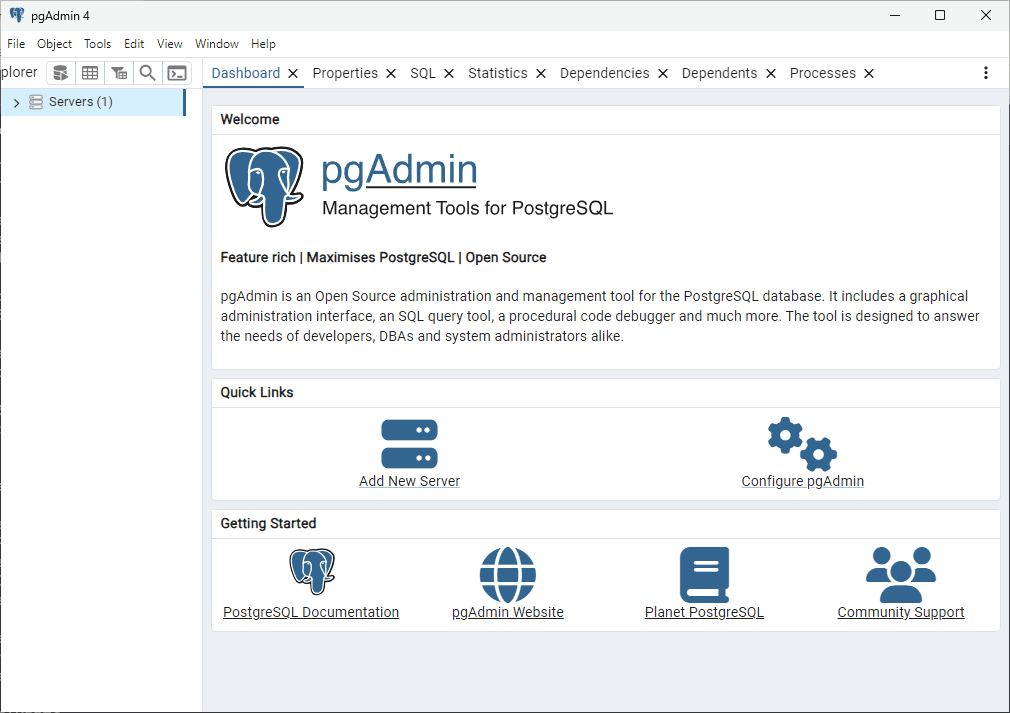Expand the Servers (1) tree node
This screenshot has height=713, width=1010.
pyautogui.click(x=17, y=102)
